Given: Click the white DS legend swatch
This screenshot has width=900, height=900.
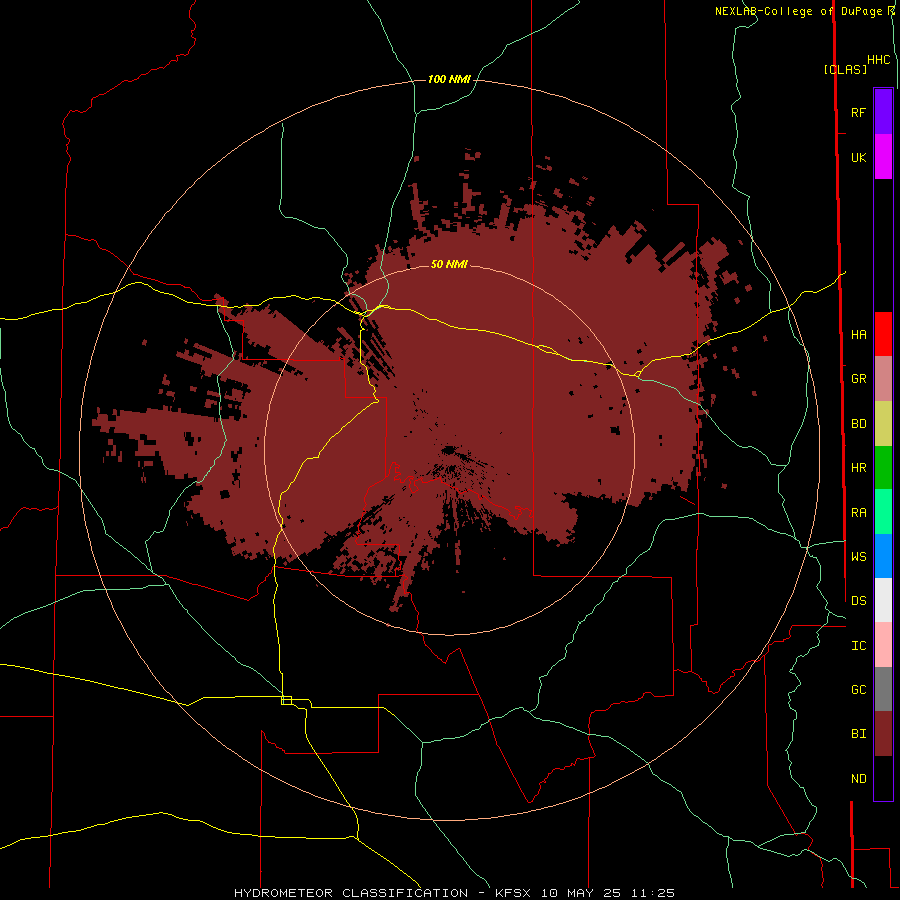Looking at the screenshot, I should [883, 600].
